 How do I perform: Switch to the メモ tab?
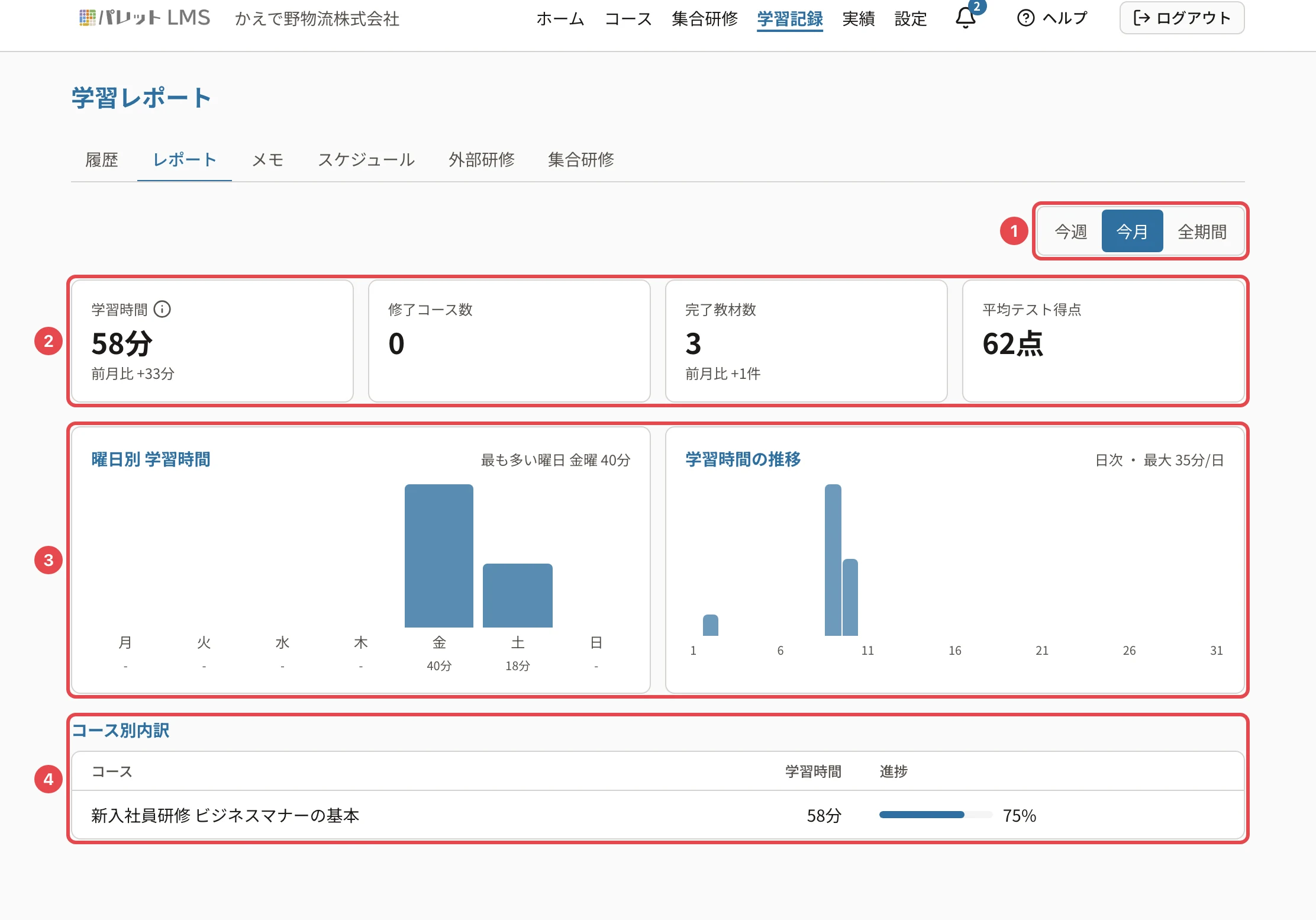[x=267, y=160]
